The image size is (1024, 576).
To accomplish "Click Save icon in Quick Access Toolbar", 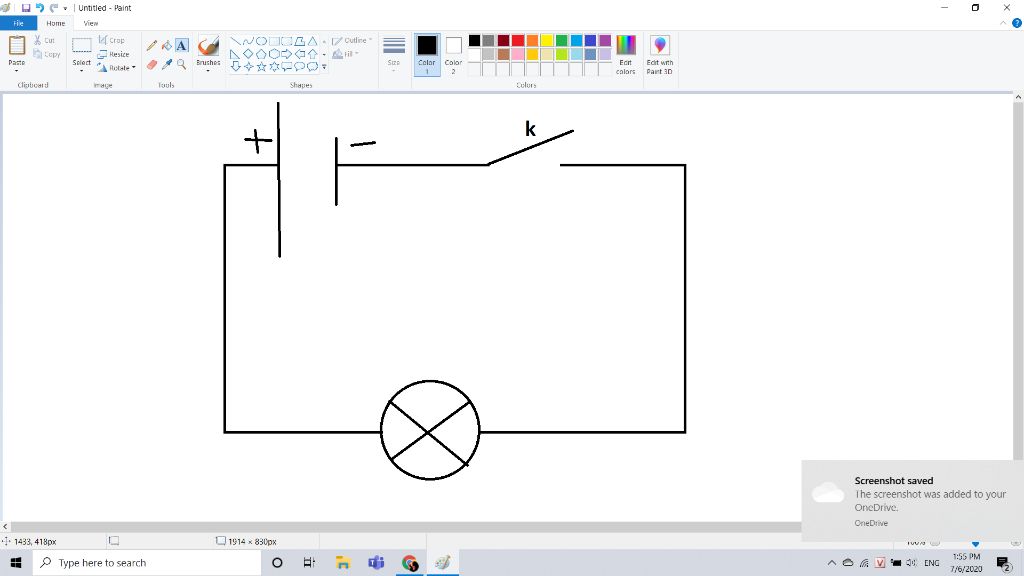I will [25, 8].
